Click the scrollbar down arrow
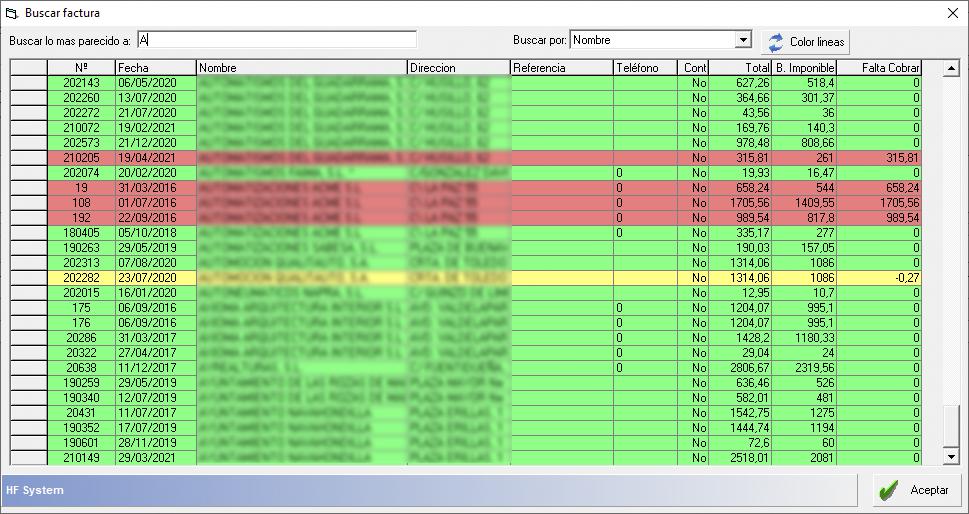This screenshot has height=514, width=969. click(950, 457)
